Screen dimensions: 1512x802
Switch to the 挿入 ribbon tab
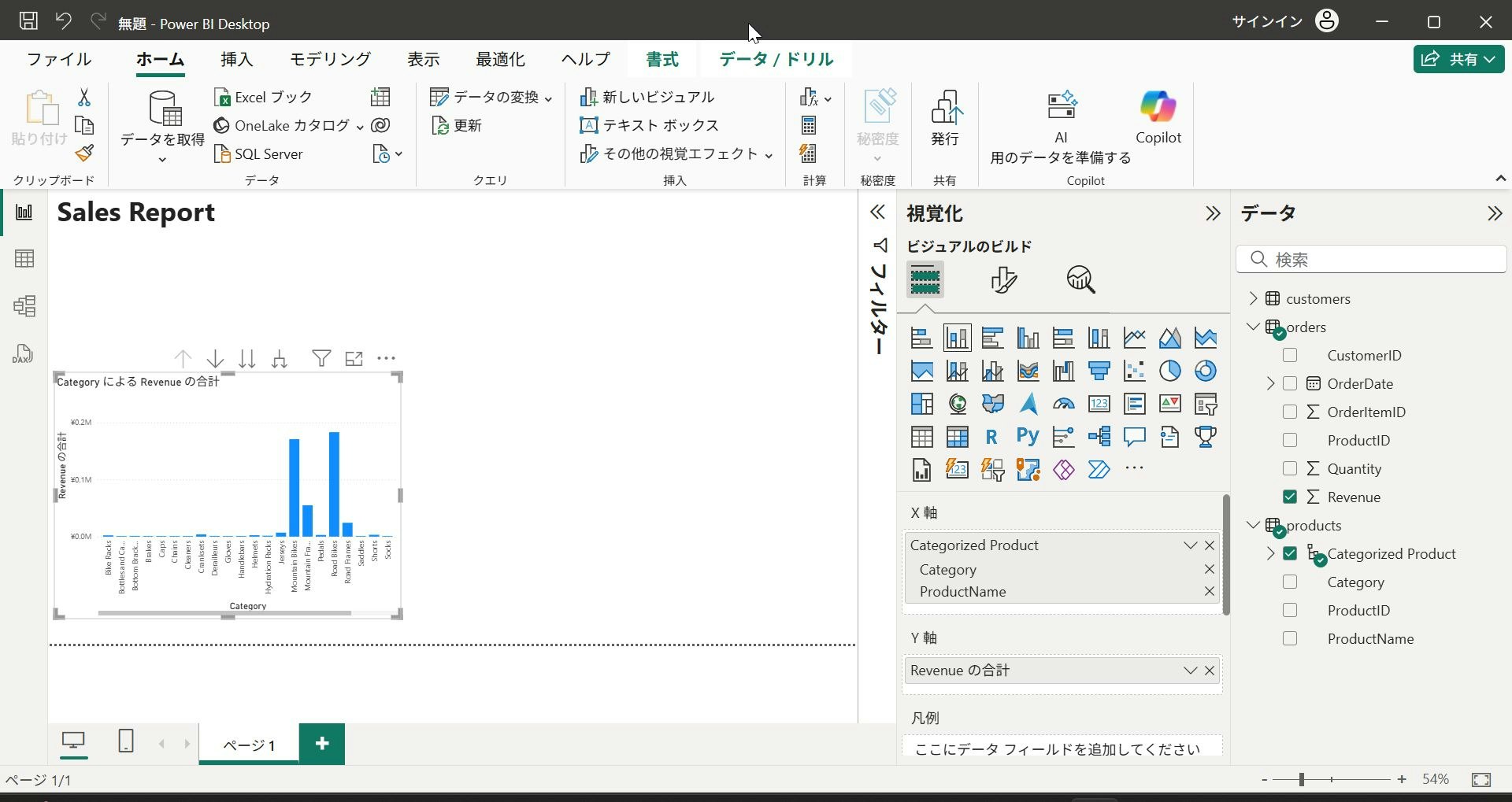[x=236, y=59]
